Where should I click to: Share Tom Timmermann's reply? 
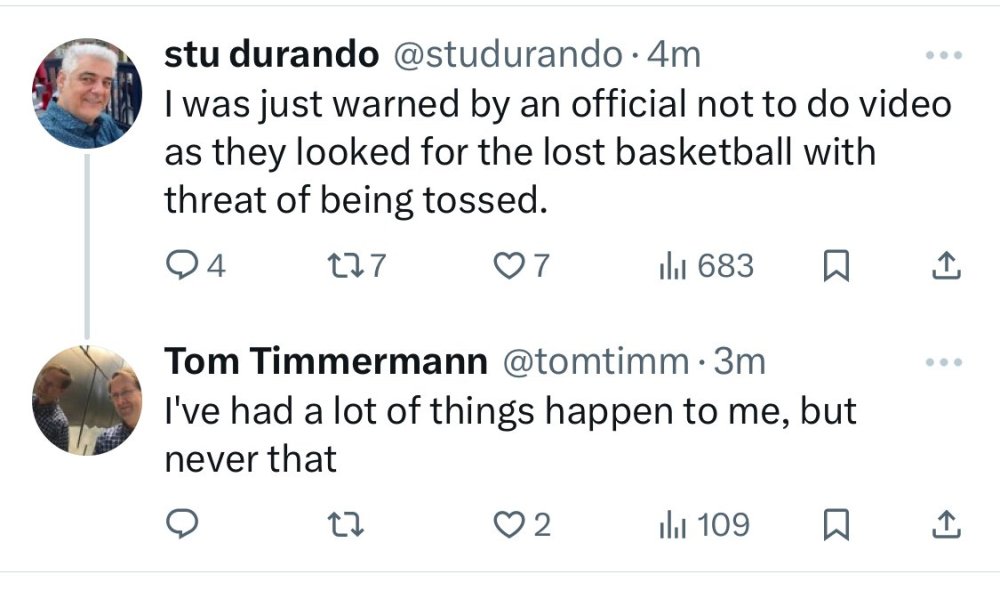[946, 524]
